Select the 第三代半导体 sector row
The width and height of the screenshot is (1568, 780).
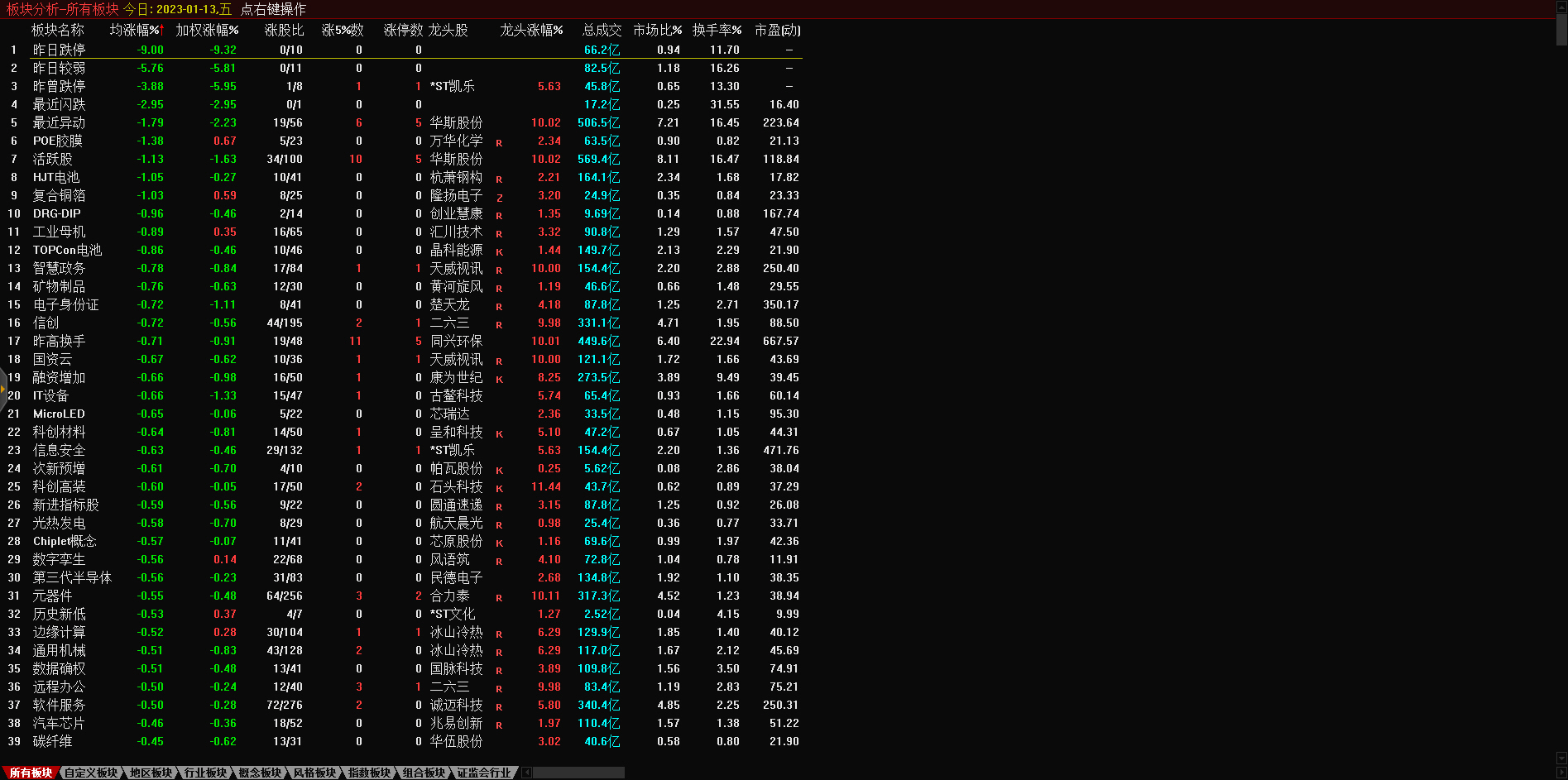(72, 577)
